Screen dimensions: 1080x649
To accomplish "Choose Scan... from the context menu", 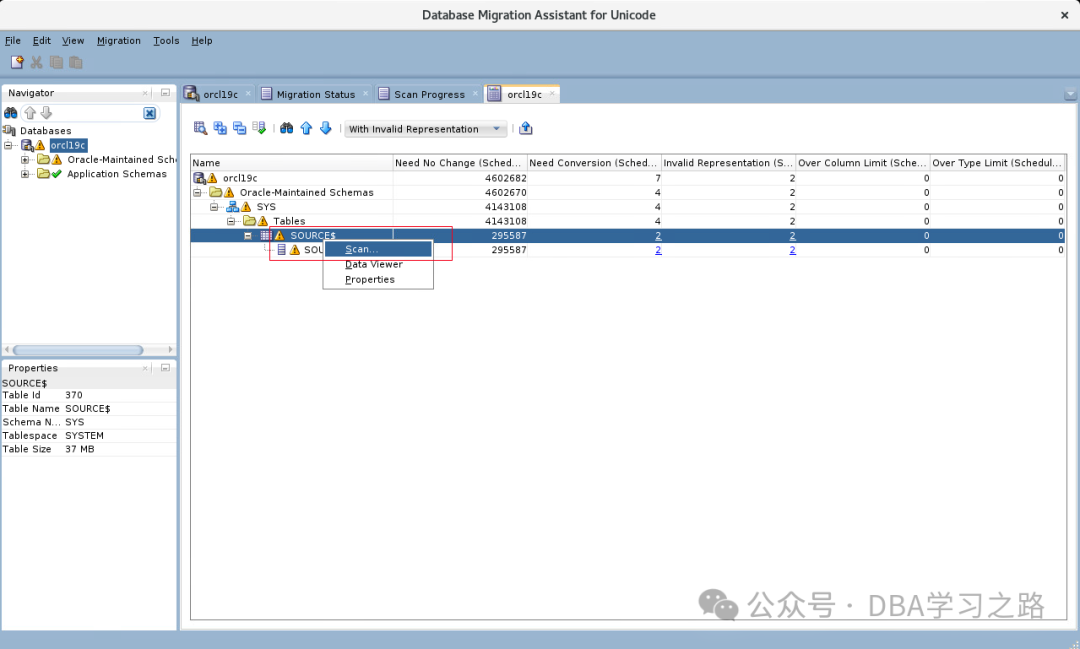I will [378, 249].
